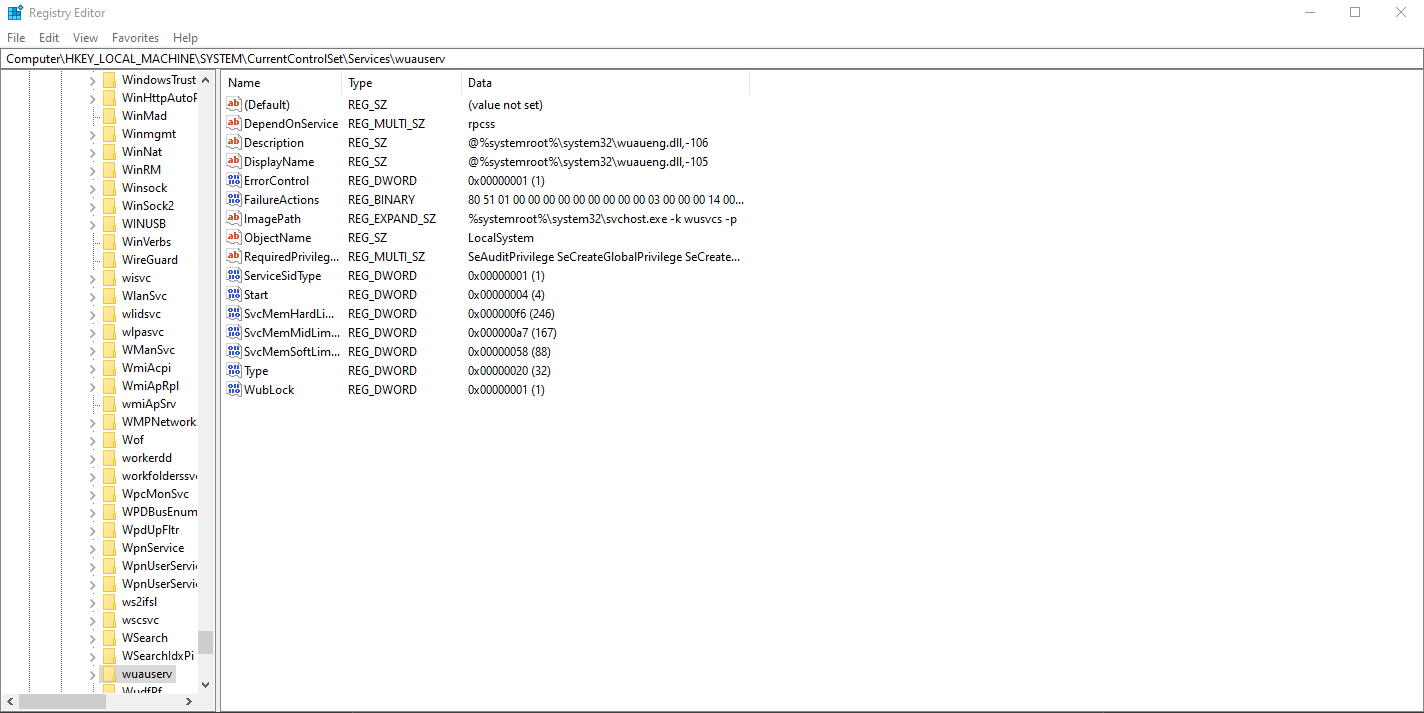Click the Registry Editor title bar icon
The height and width of the screenshot is (713, 1424).
15,12
